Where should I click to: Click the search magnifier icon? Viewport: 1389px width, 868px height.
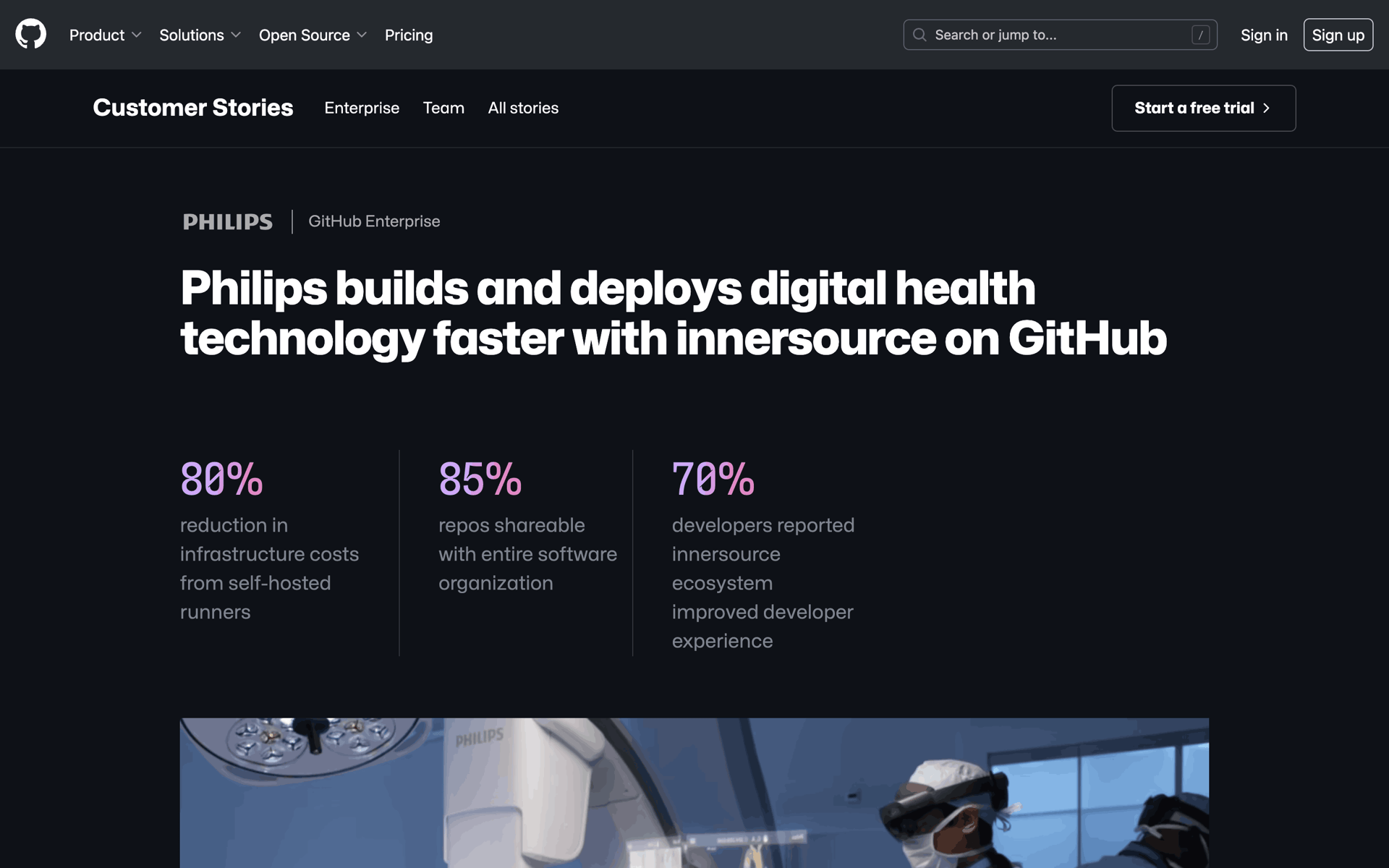point(919,35)
